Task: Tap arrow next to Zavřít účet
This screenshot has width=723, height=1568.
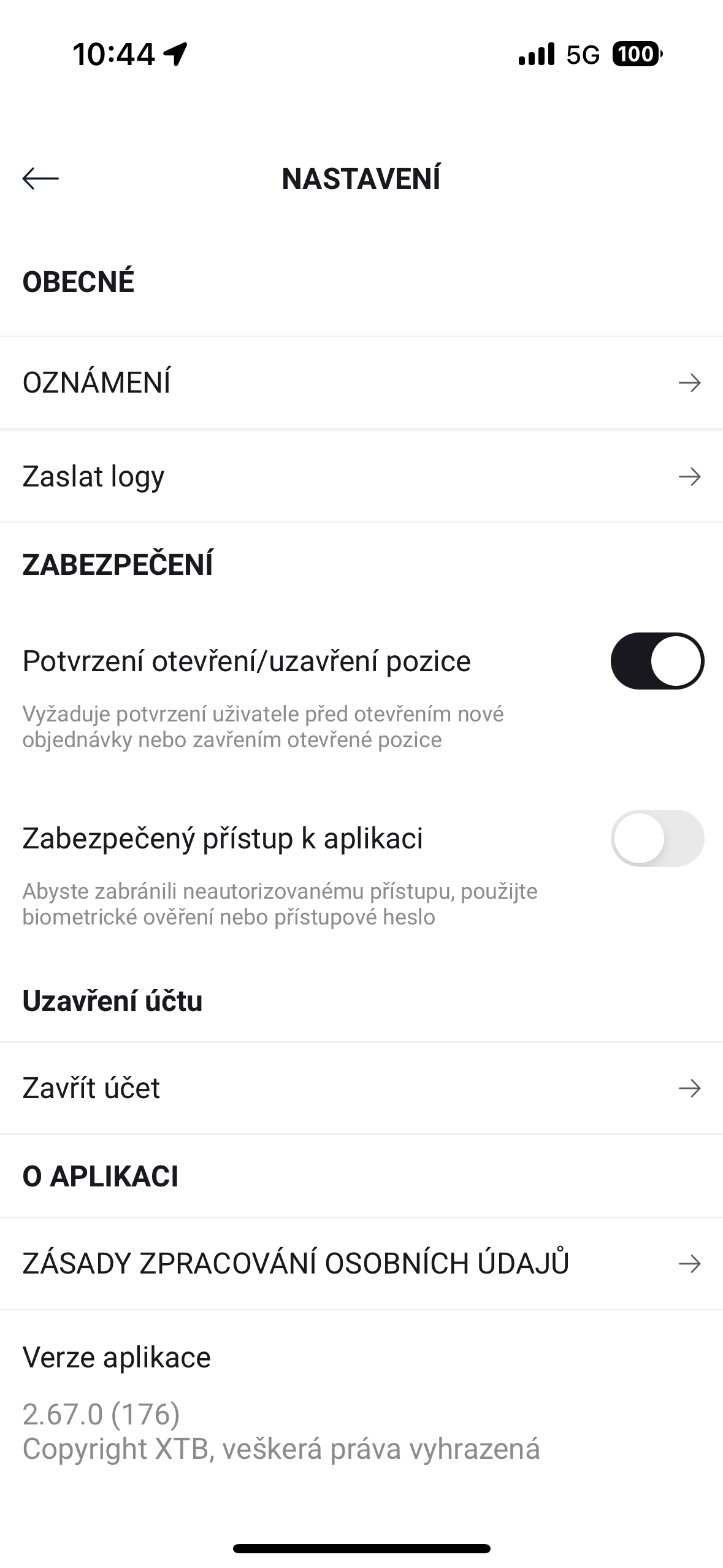Action: (x=689, y=1088)
